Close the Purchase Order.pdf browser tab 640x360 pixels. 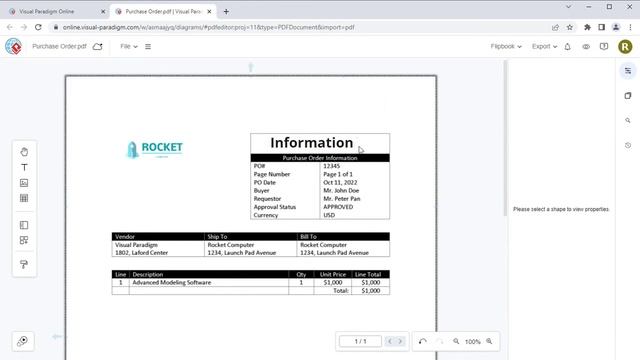point(209,11)
